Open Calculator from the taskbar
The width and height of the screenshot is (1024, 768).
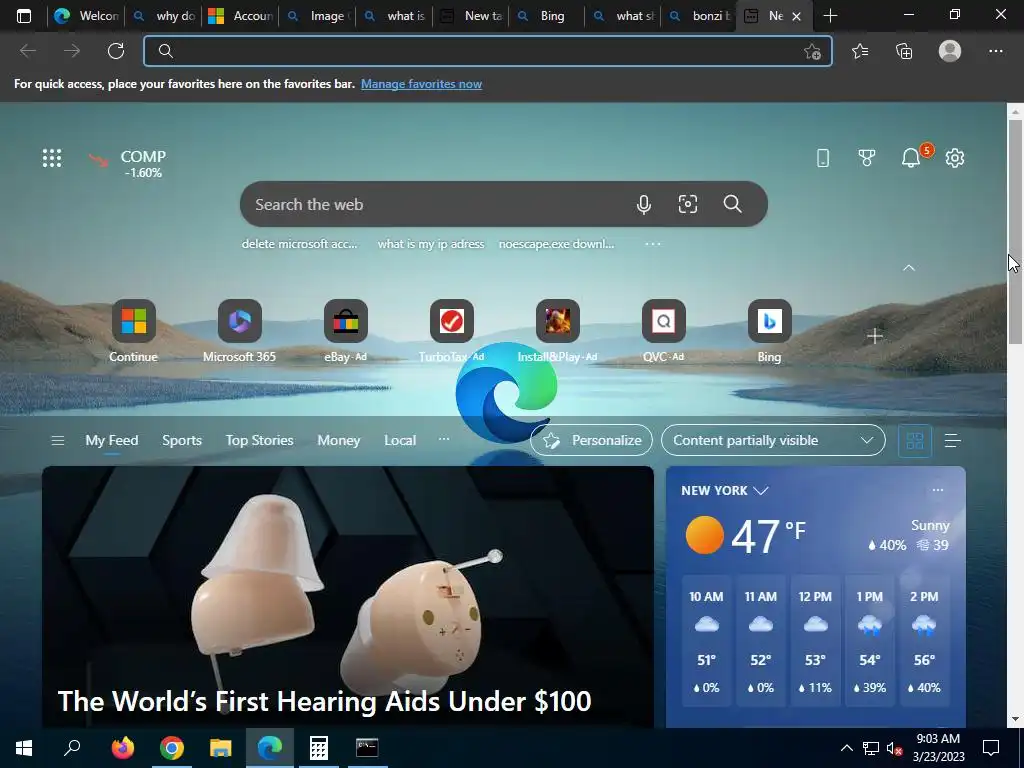click(x=319, y=748)
